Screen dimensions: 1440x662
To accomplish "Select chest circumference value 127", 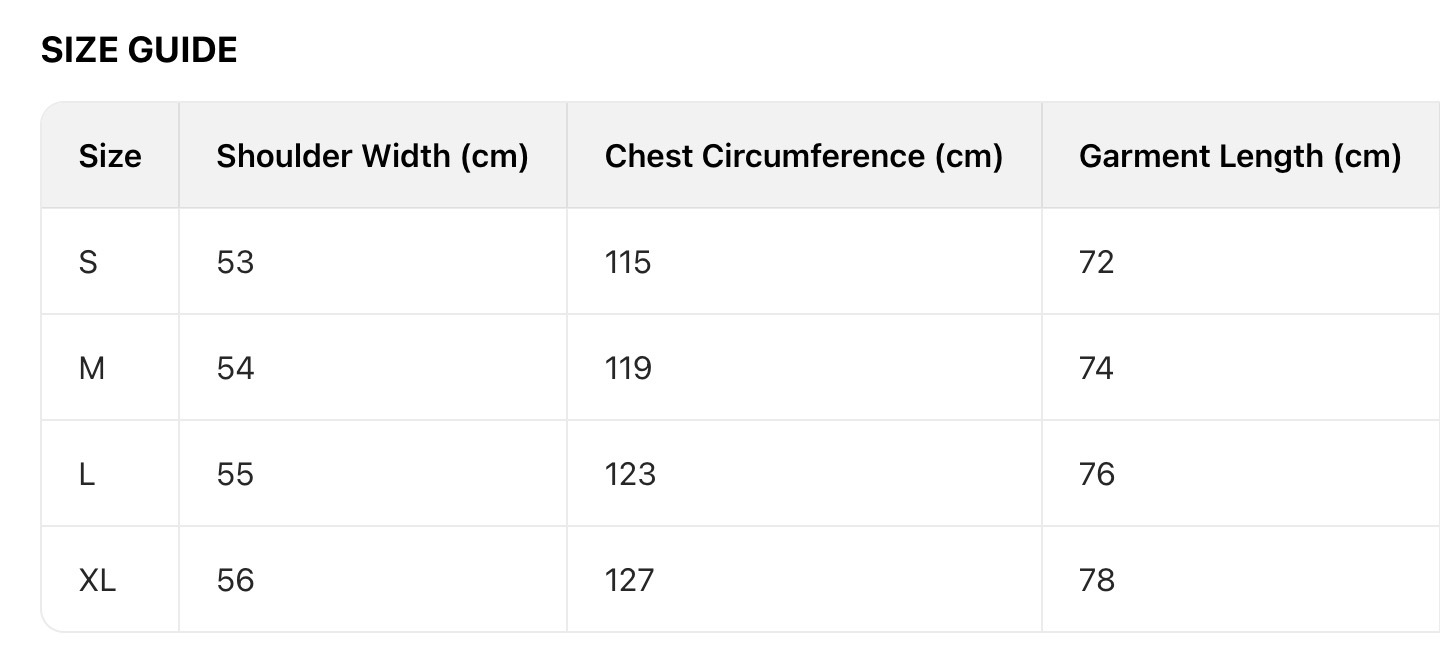I will pyautogui.click(x=630, y=580).
